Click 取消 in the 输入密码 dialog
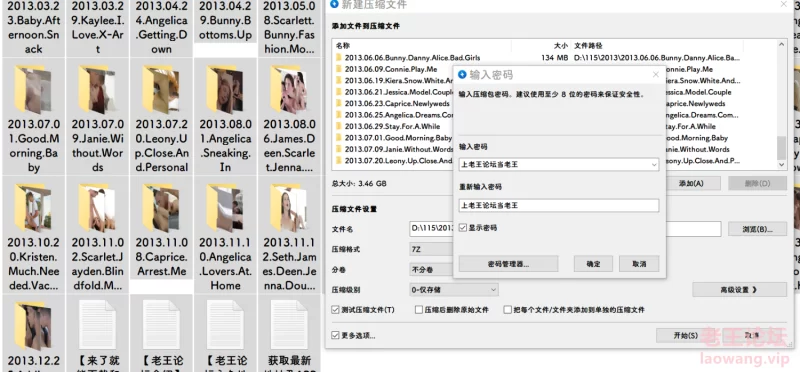The image size is (800, 372). pyautogui.click(x=639, y=264)
